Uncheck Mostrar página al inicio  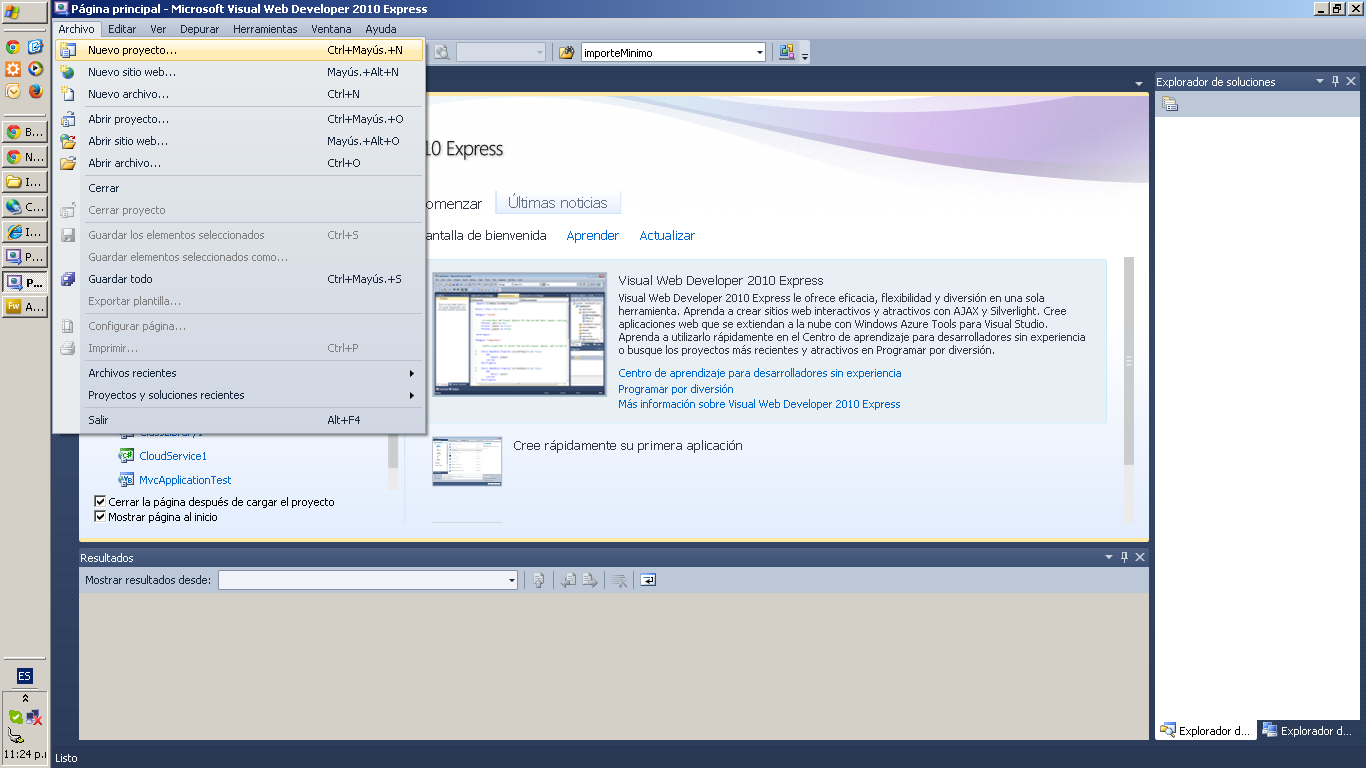point(100,517)
